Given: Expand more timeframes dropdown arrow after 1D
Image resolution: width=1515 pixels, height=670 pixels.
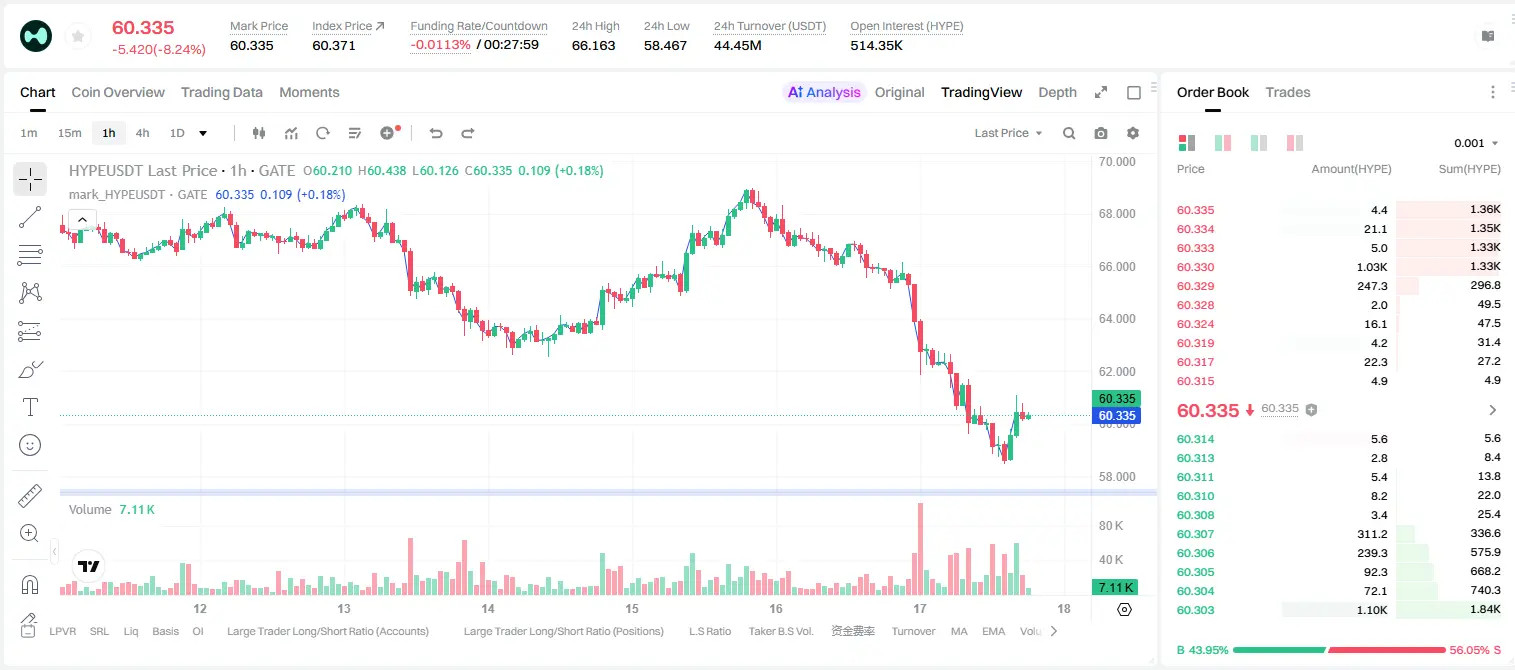Looking at the screenshot, I should click(x=203, y=133).
